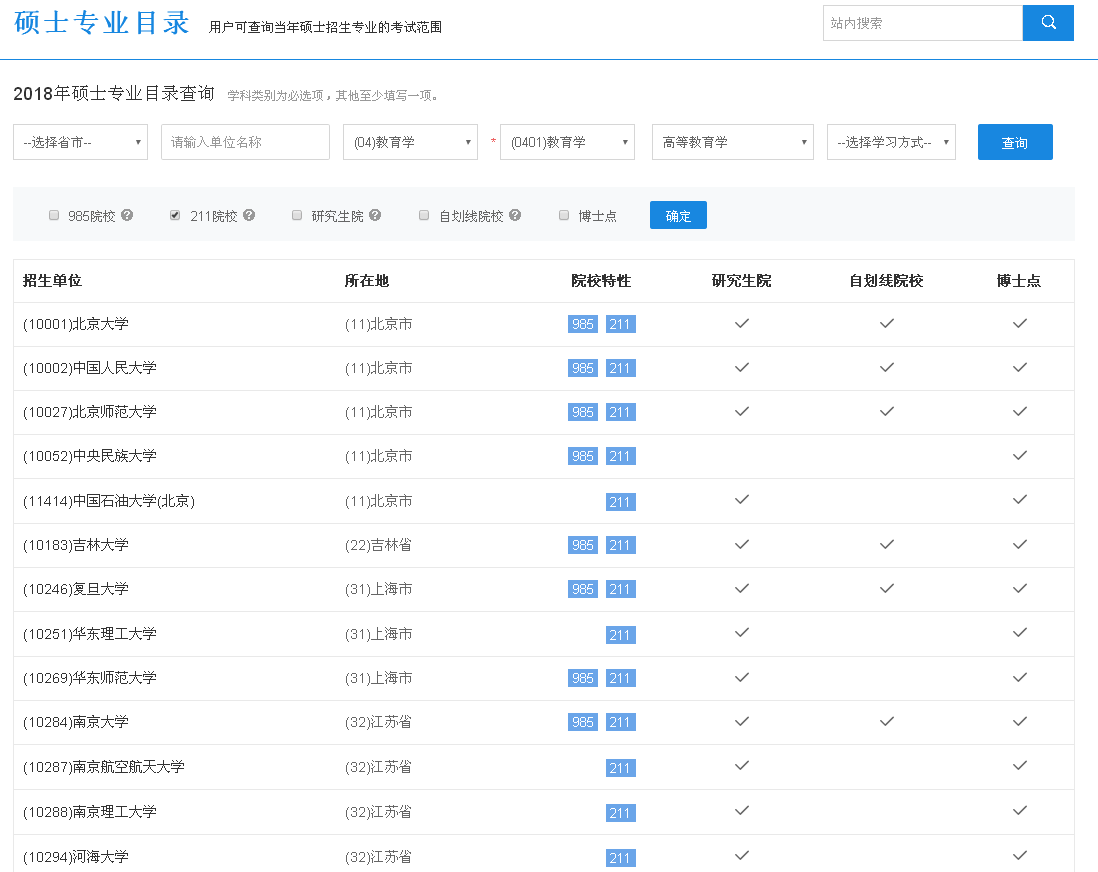Expand the 选择学习方式 dropdown
Image resolution: width=1098 pixels, height=872 pixels.
pyautogui.click(x=890, y=141)
